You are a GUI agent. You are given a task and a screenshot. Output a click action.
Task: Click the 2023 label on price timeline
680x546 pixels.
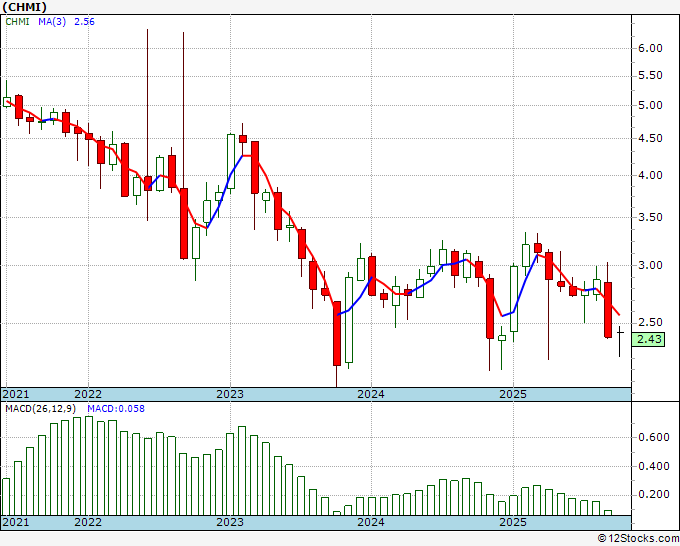(x=230, y=394)
